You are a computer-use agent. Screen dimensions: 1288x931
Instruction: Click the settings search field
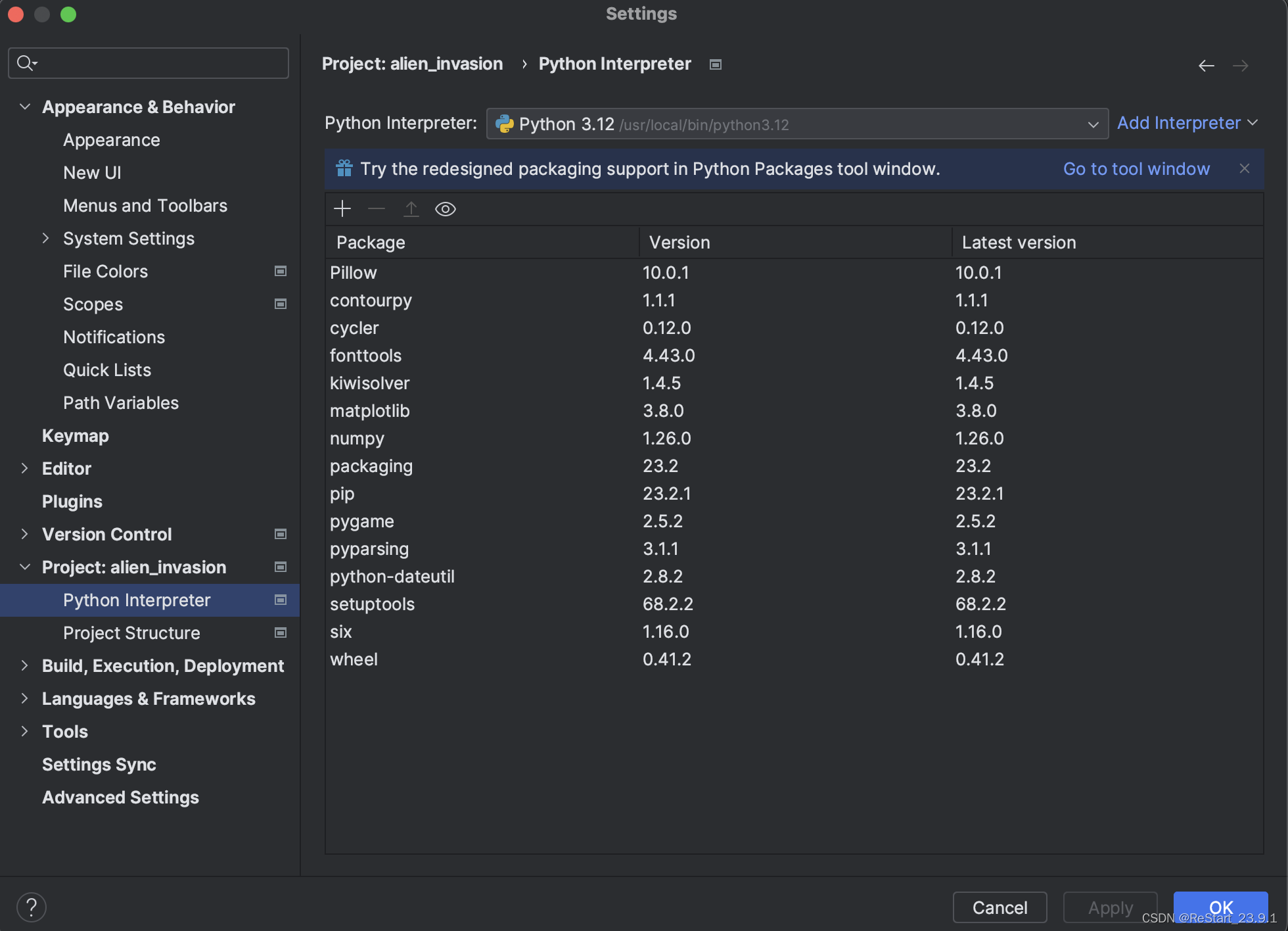149,63
